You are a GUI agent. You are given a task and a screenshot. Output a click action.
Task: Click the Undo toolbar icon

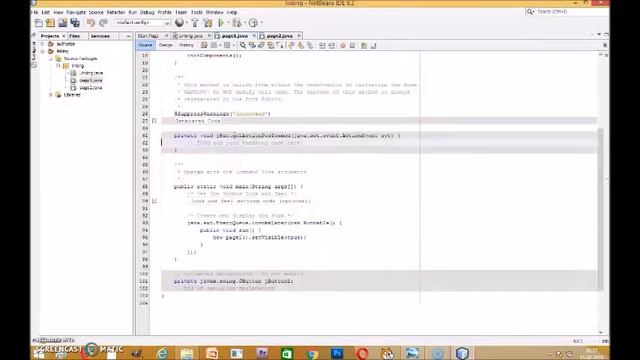point(91,23)
